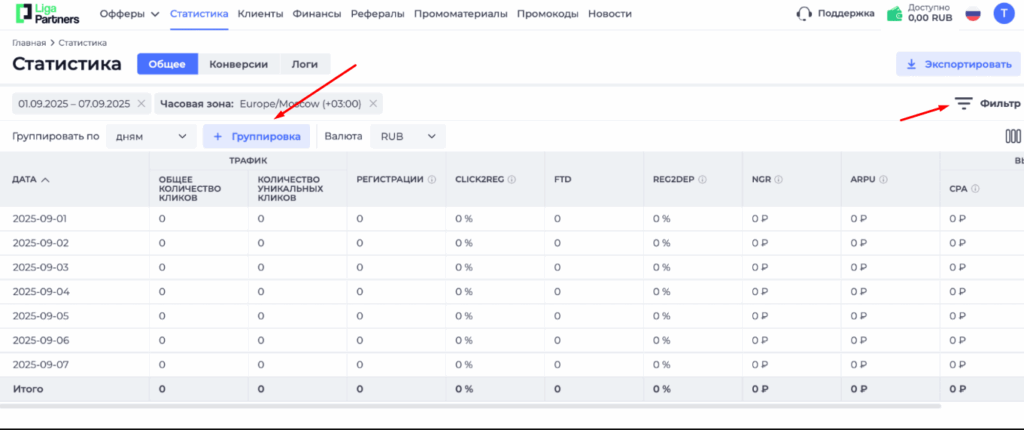Click the Количество уникальных кликов header
This screenshot has height=430, width=1024.
coord(289,189)
